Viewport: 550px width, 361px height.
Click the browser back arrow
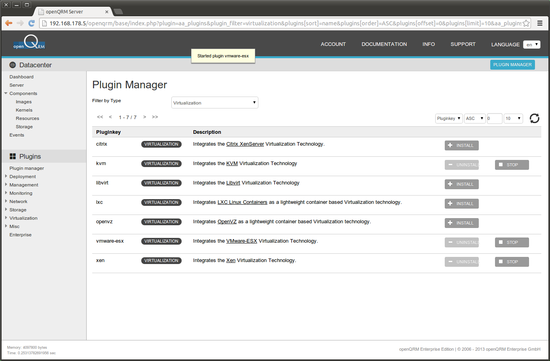(x=9, y=23)
